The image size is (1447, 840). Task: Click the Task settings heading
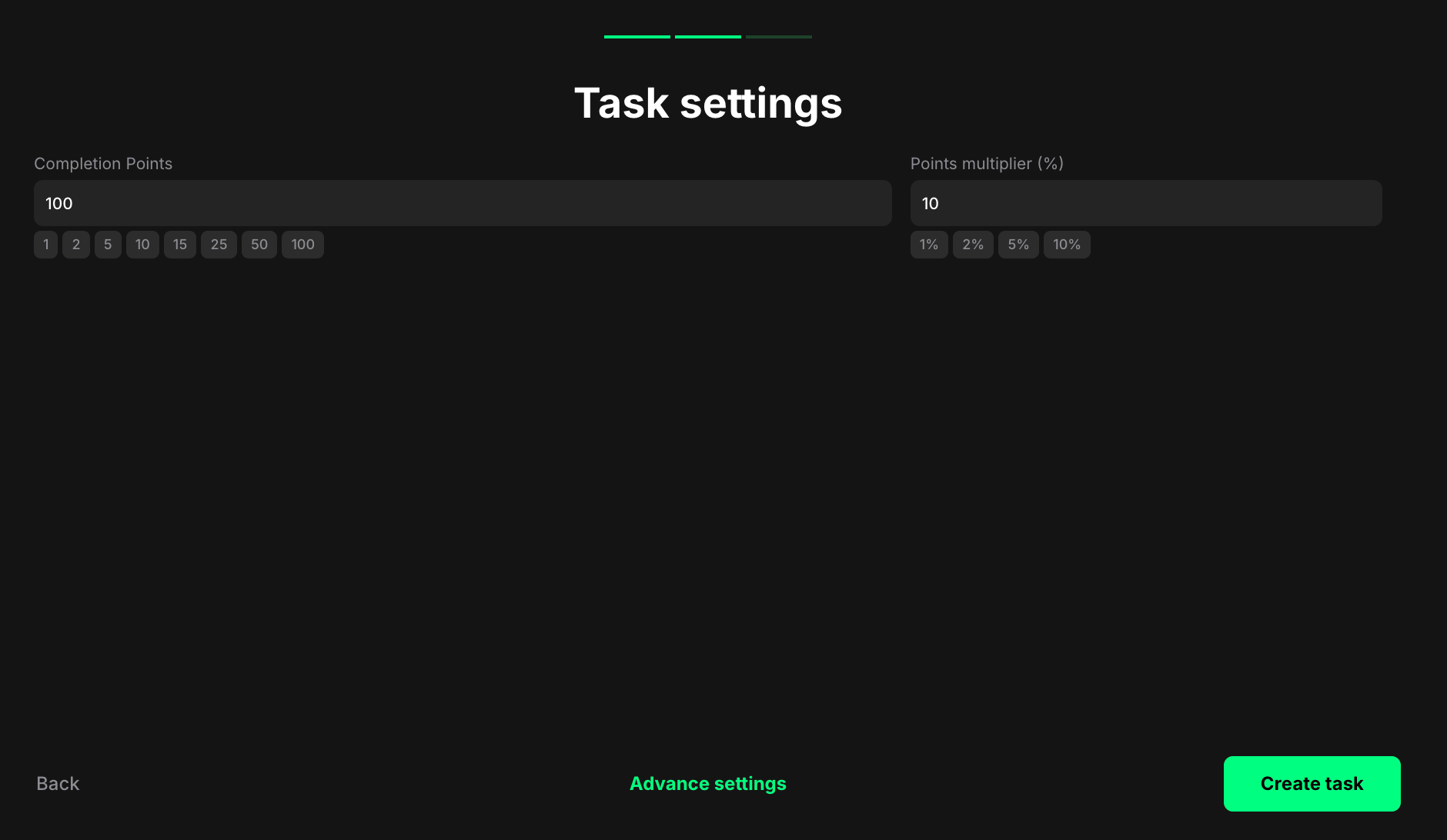pyautogui.click(x=708, y=103)
